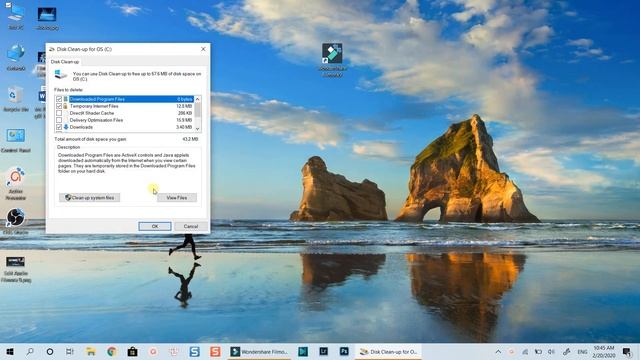The image size is (640, 360).
Task: Open the clock showing 10:45 AM
Action: (x=604, y=351)
